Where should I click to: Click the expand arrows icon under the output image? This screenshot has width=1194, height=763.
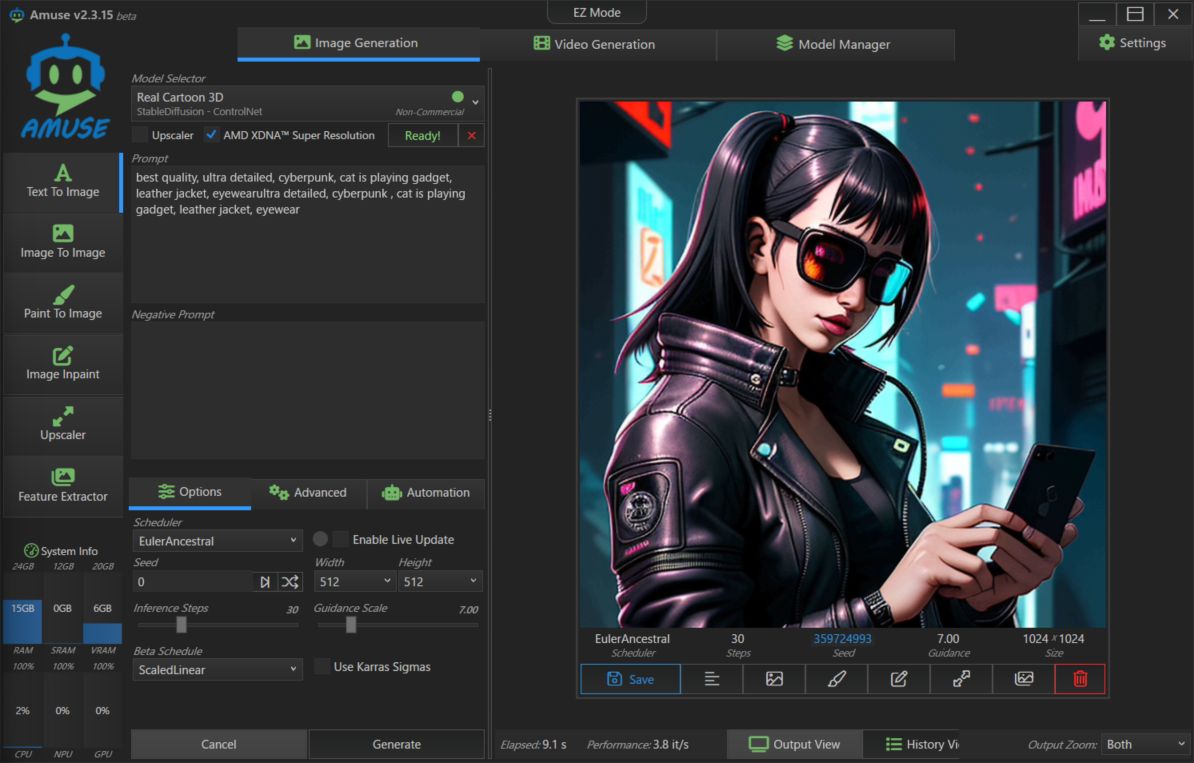tap(961, 679)
